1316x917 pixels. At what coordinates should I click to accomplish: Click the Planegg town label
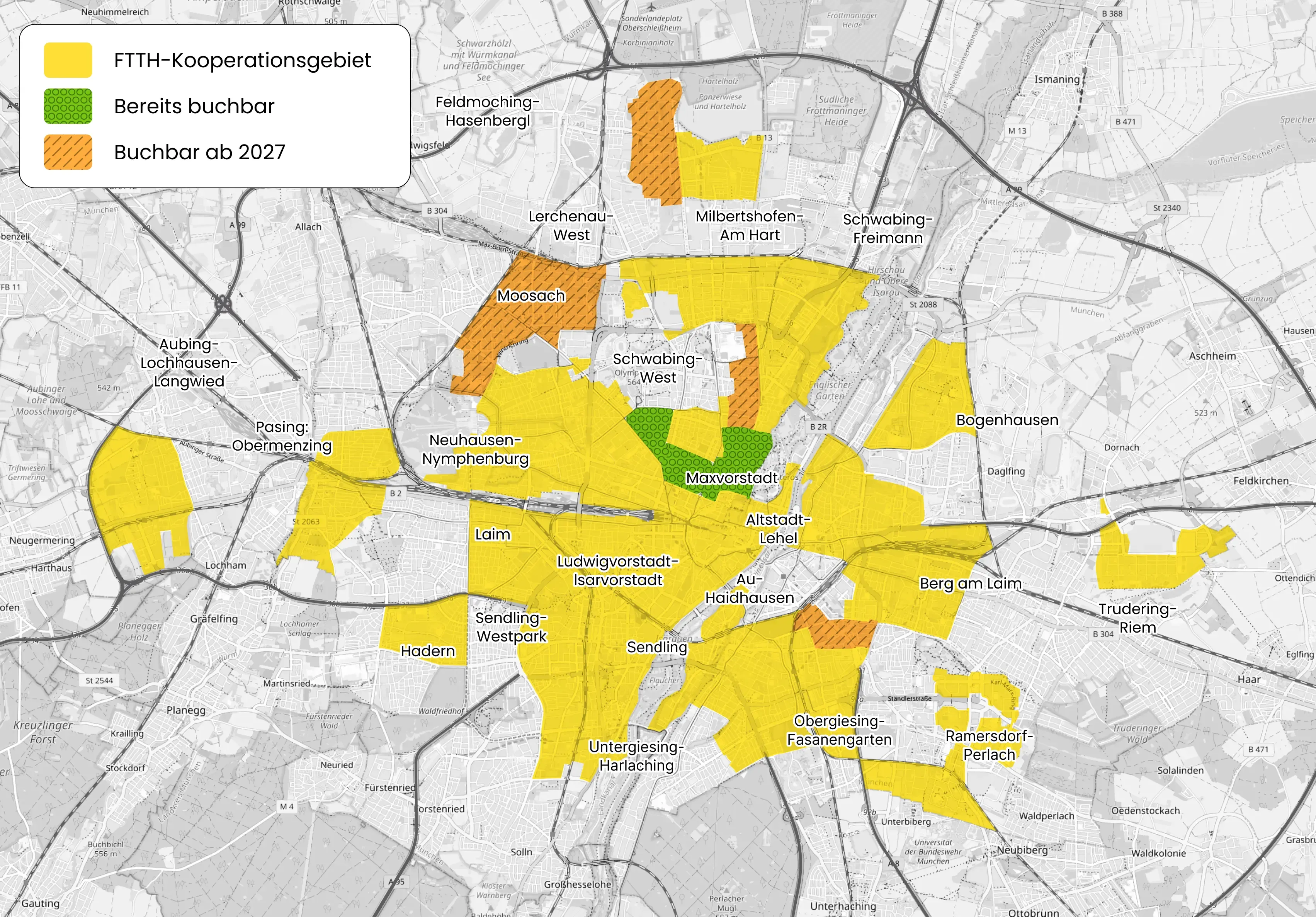pos(186,710)
